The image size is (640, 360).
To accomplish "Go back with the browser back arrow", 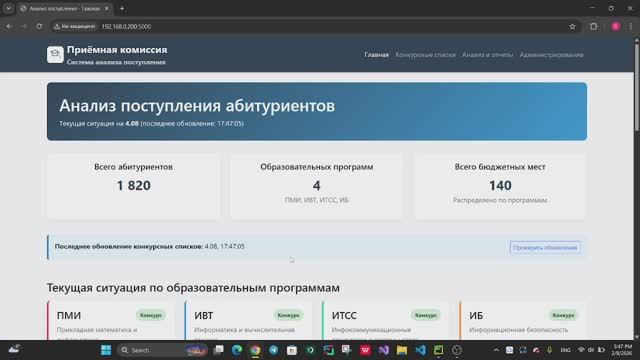I will pyautogui.click(x=9, y=26).
